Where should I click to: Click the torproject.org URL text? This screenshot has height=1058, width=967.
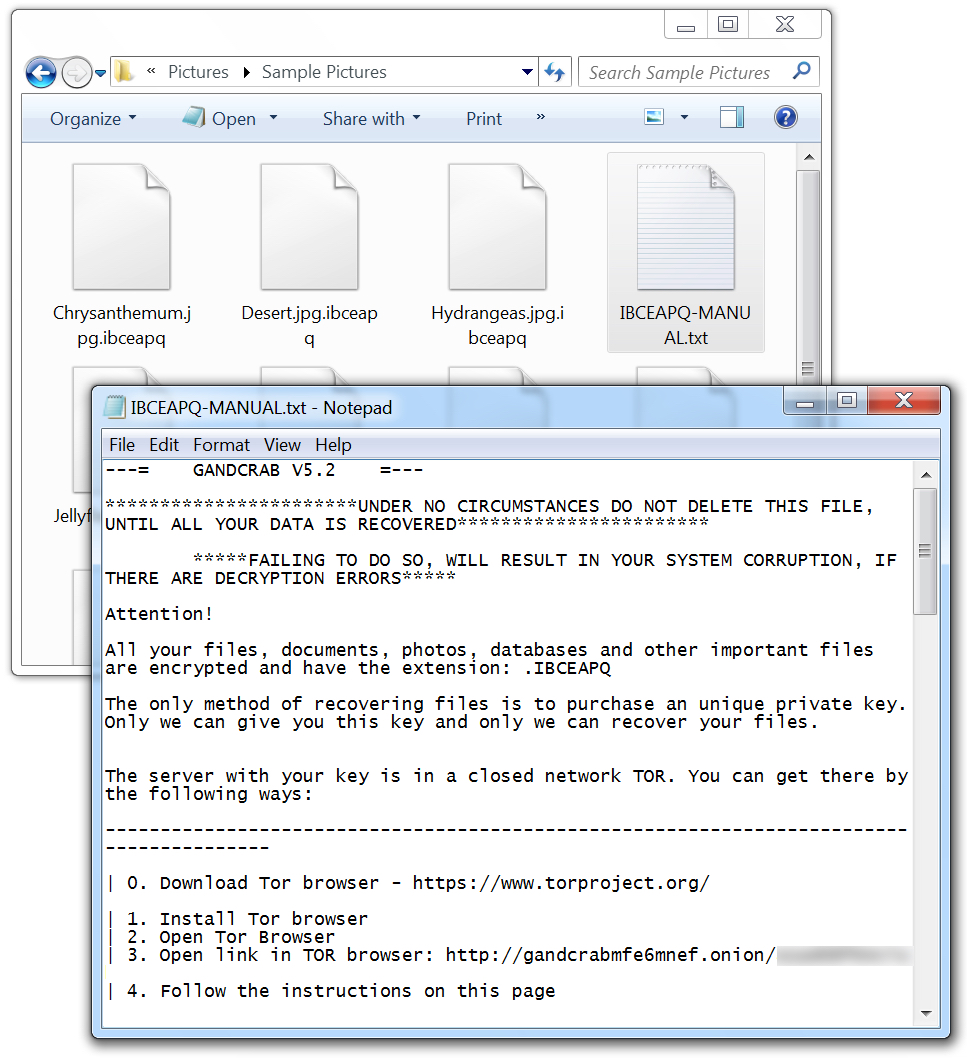(561, 883)
